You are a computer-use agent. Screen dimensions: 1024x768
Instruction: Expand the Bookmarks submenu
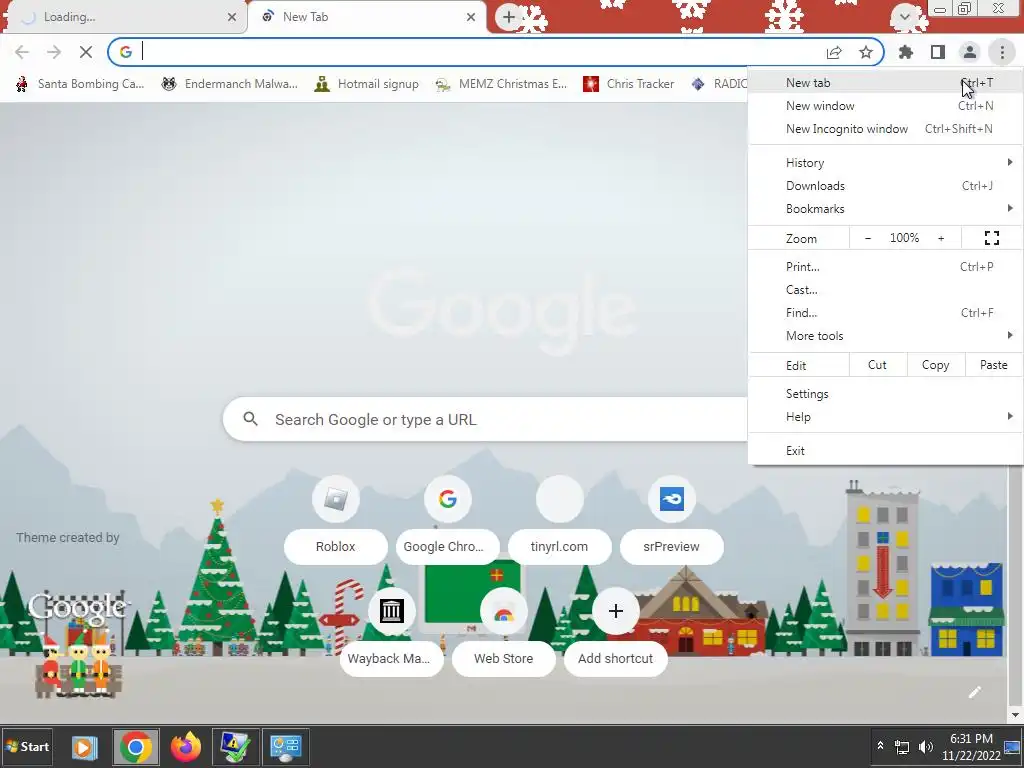tap(886, 209)
